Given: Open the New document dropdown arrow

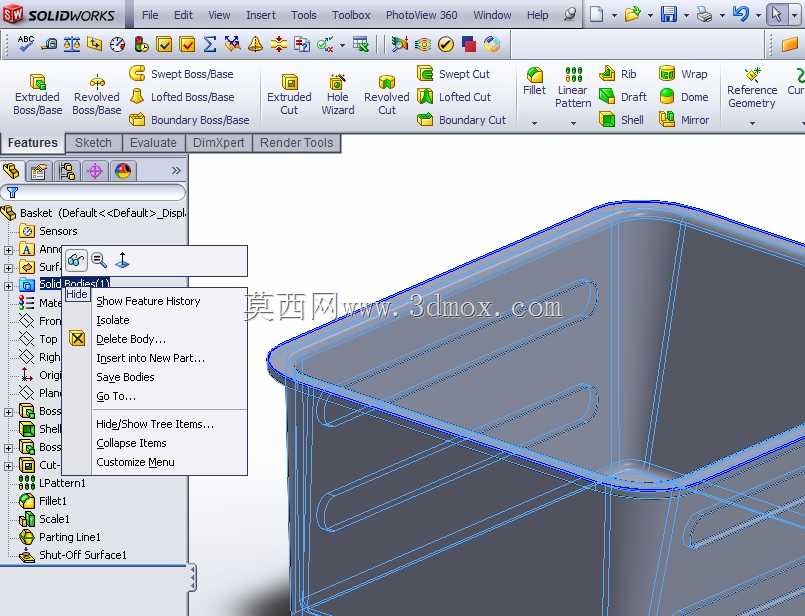Looking at the screenshot, I should pos(614,15).
